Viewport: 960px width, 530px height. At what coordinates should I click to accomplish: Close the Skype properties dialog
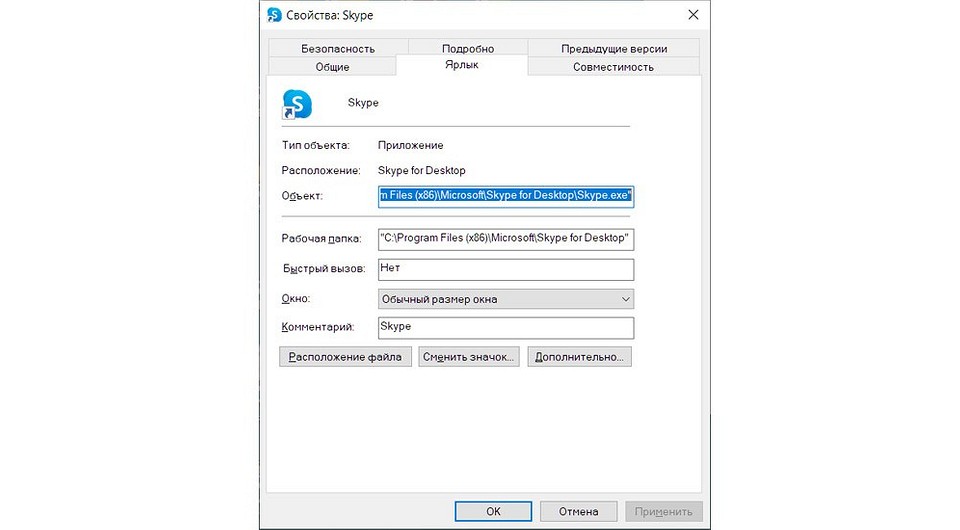pos(692,14)
